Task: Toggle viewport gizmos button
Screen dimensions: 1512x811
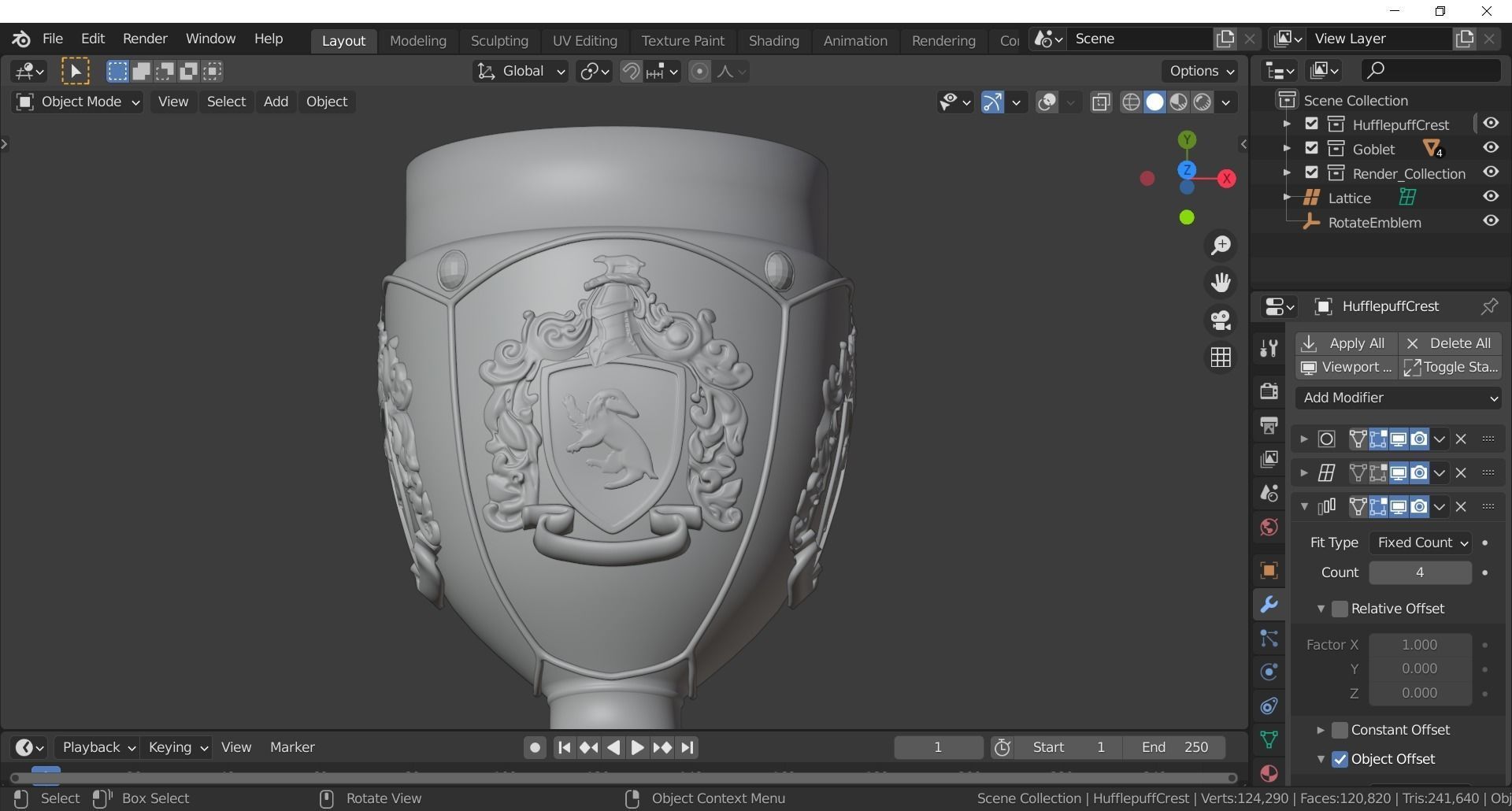Action: pos(992,102)
